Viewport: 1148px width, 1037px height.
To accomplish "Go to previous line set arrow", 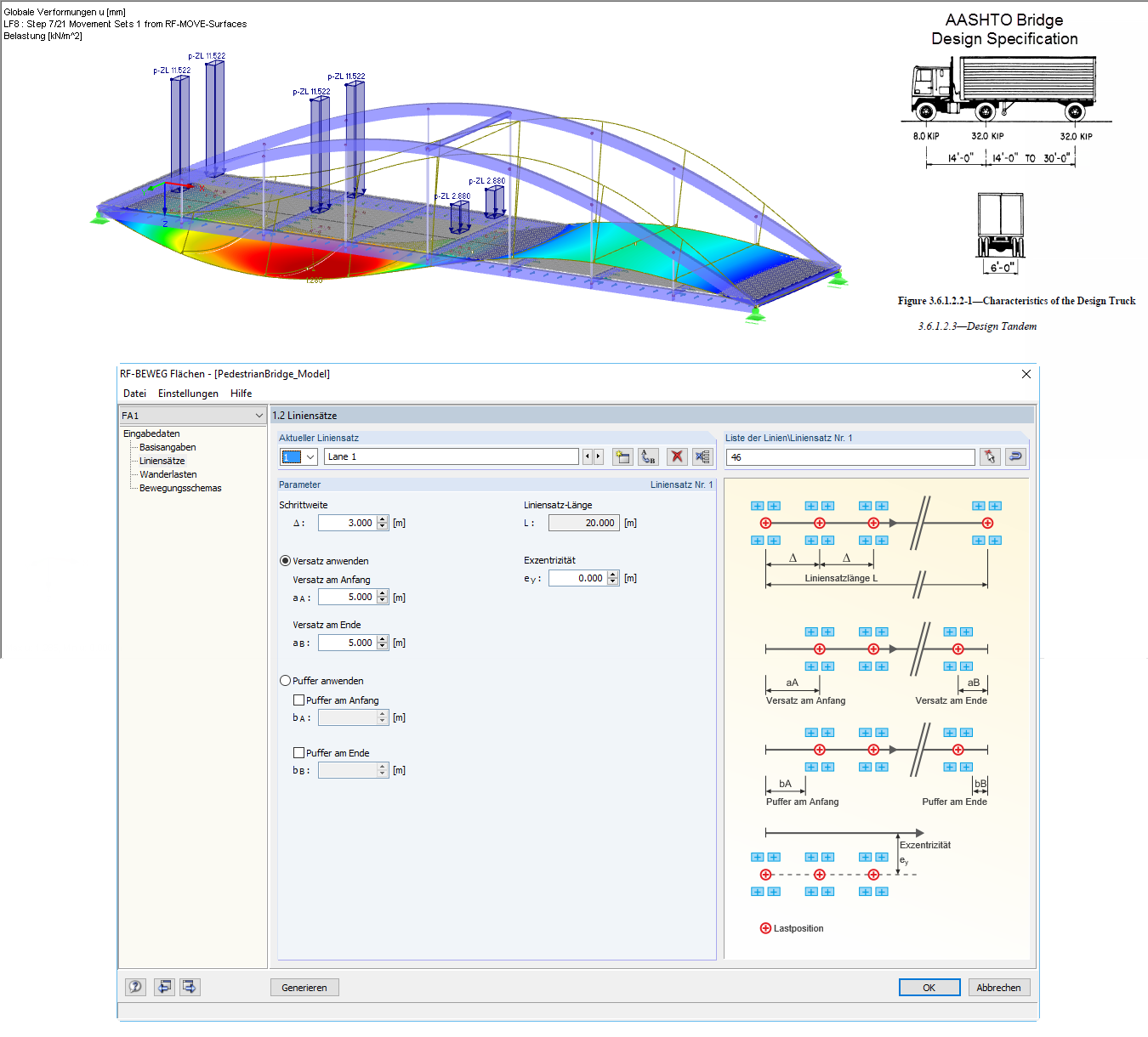I will pyautogui.click(x=587, y=456).
